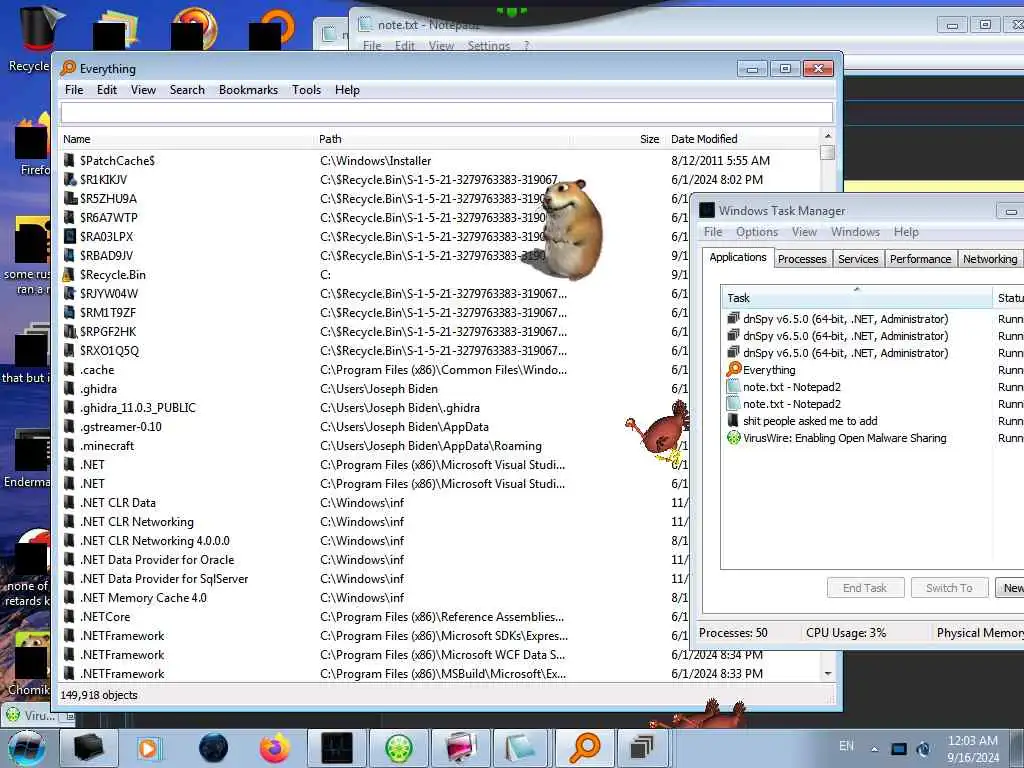Click the Task Manager title bar icon
The image size is (1024, 768).
point(707,210)
